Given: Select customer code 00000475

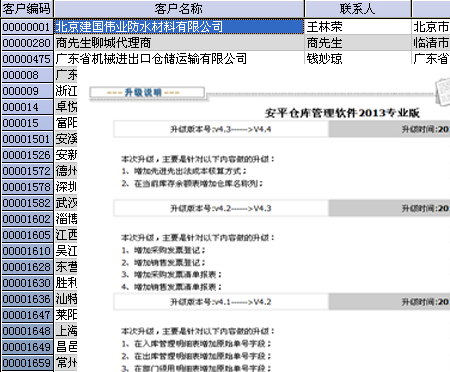Looking at the screenshot, I should click(27, 59).
